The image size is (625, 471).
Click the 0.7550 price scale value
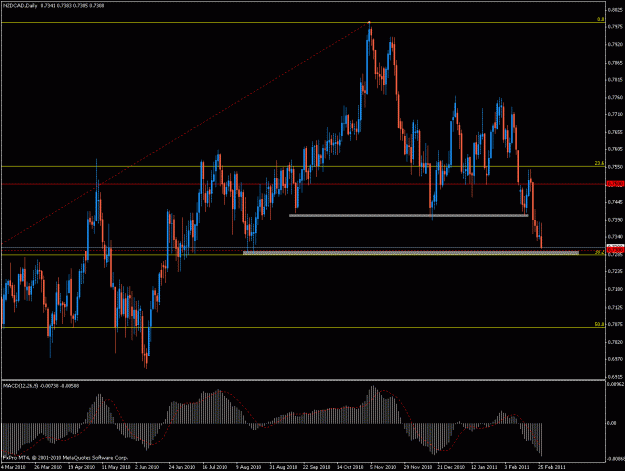615,167
